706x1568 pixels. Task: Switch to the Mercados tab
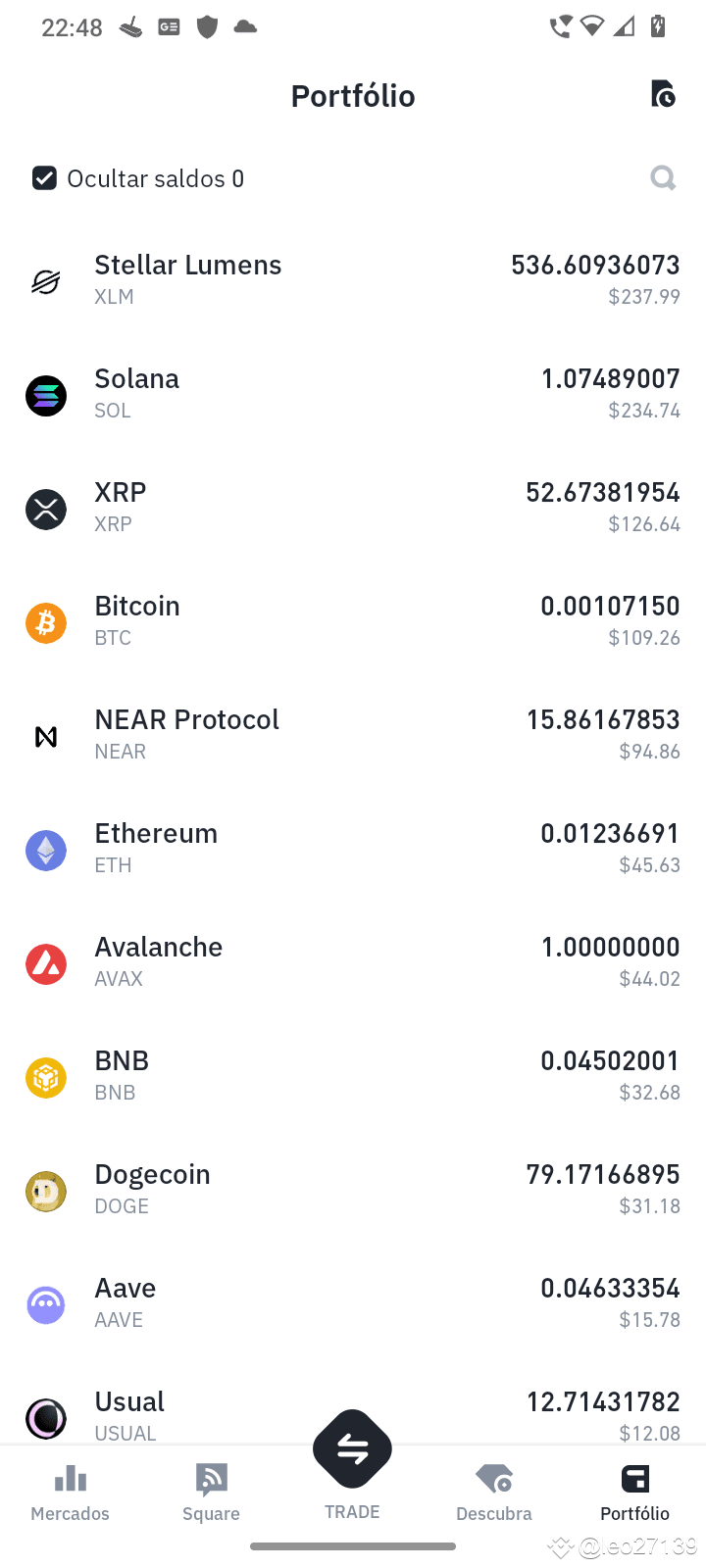(x=71, y=1492)
